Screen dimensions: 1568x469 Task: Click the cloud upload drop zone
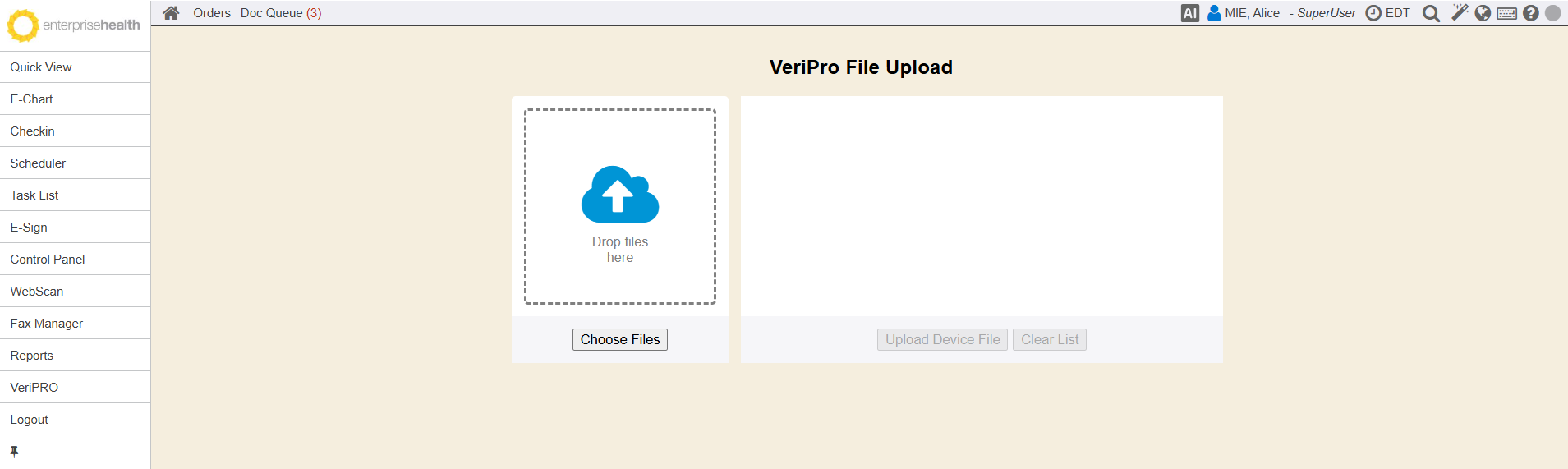click(x=620, y=206)
